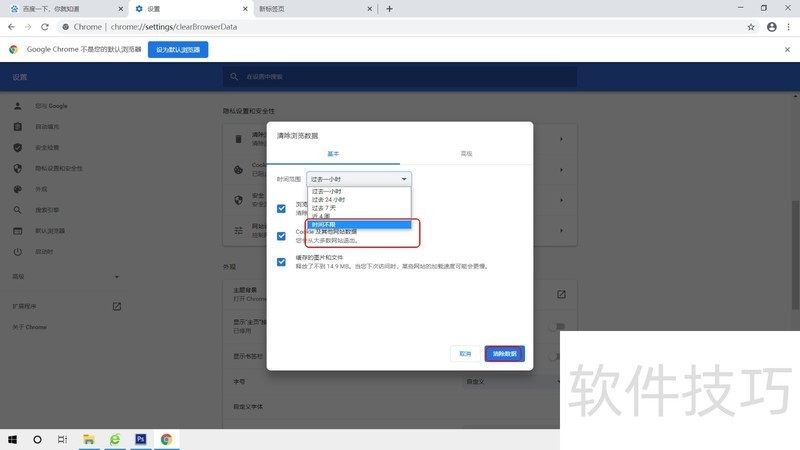The height and width of the screenshot is (450, 800).
Task: Click the shield check icon 安全检查
Action: 17,147
